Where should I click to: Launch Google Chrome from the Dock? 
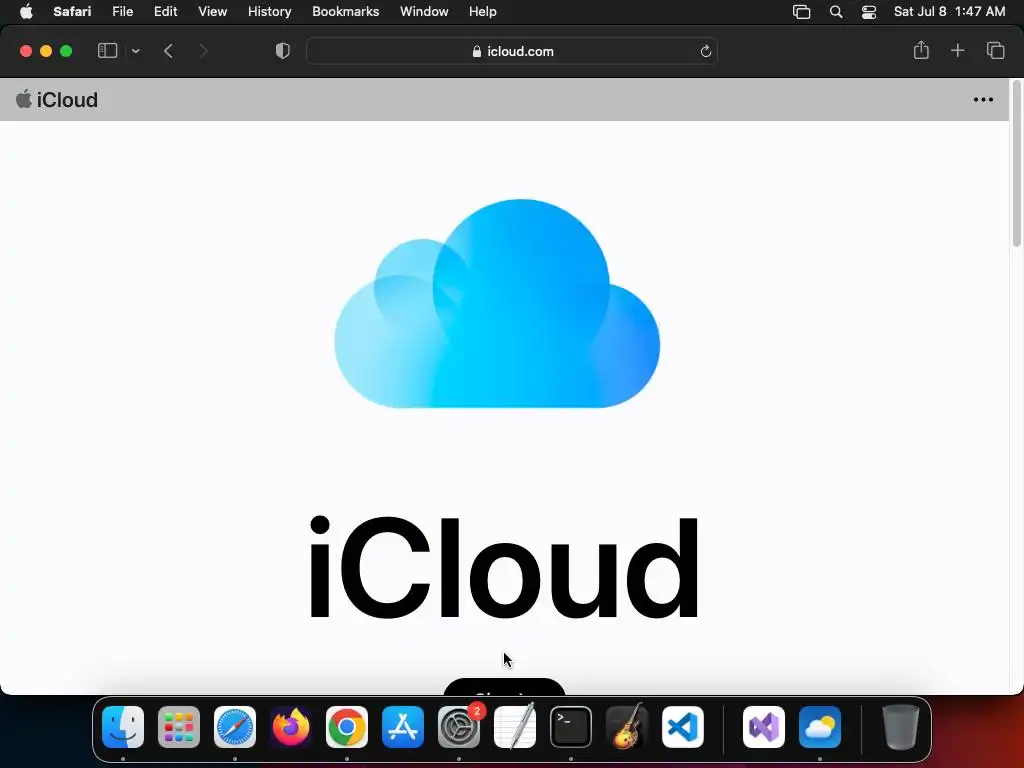(347, 727)
